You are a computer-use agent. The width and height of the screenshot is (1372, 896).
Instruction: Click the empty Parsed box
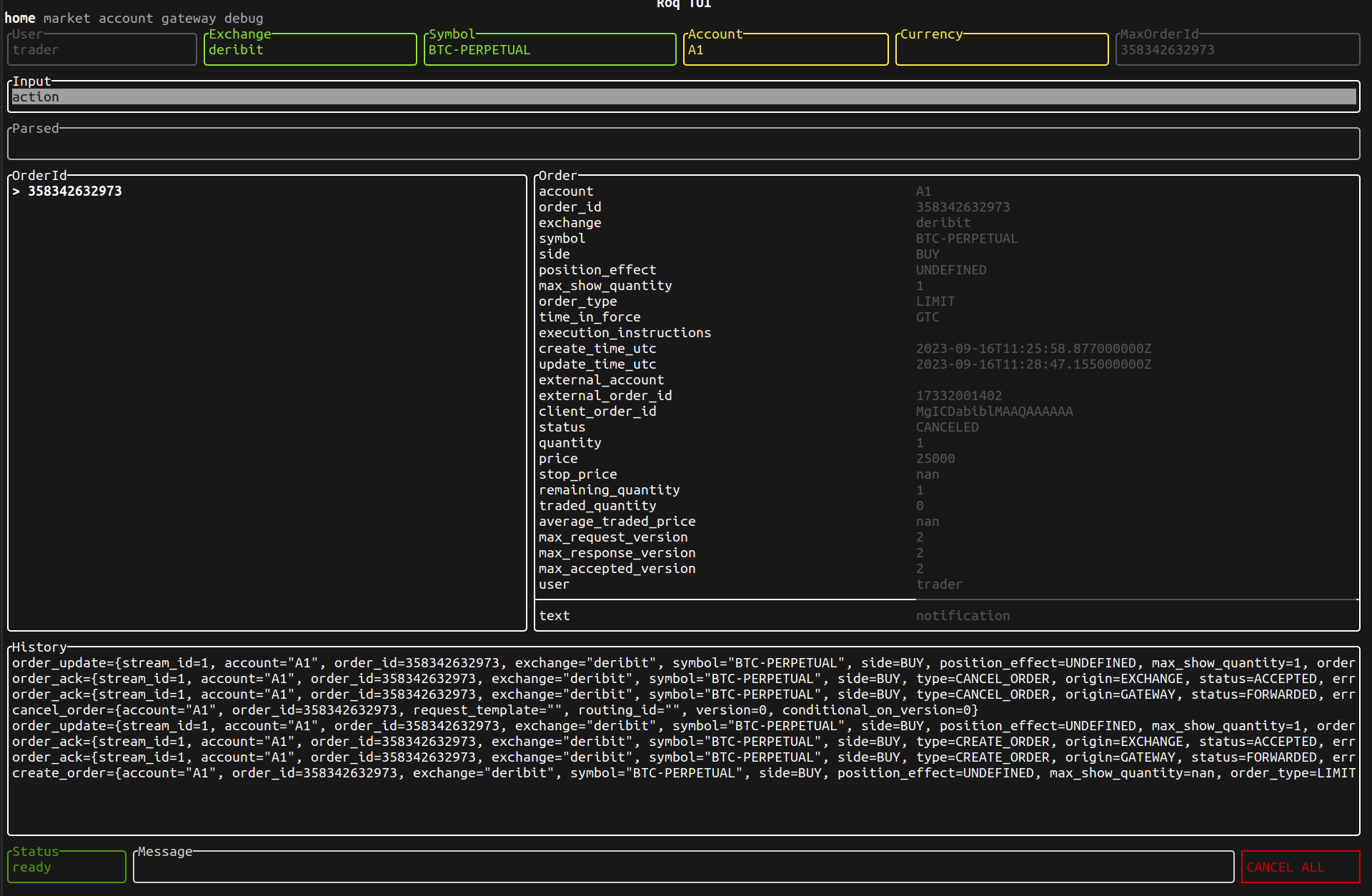coord(684,144)
